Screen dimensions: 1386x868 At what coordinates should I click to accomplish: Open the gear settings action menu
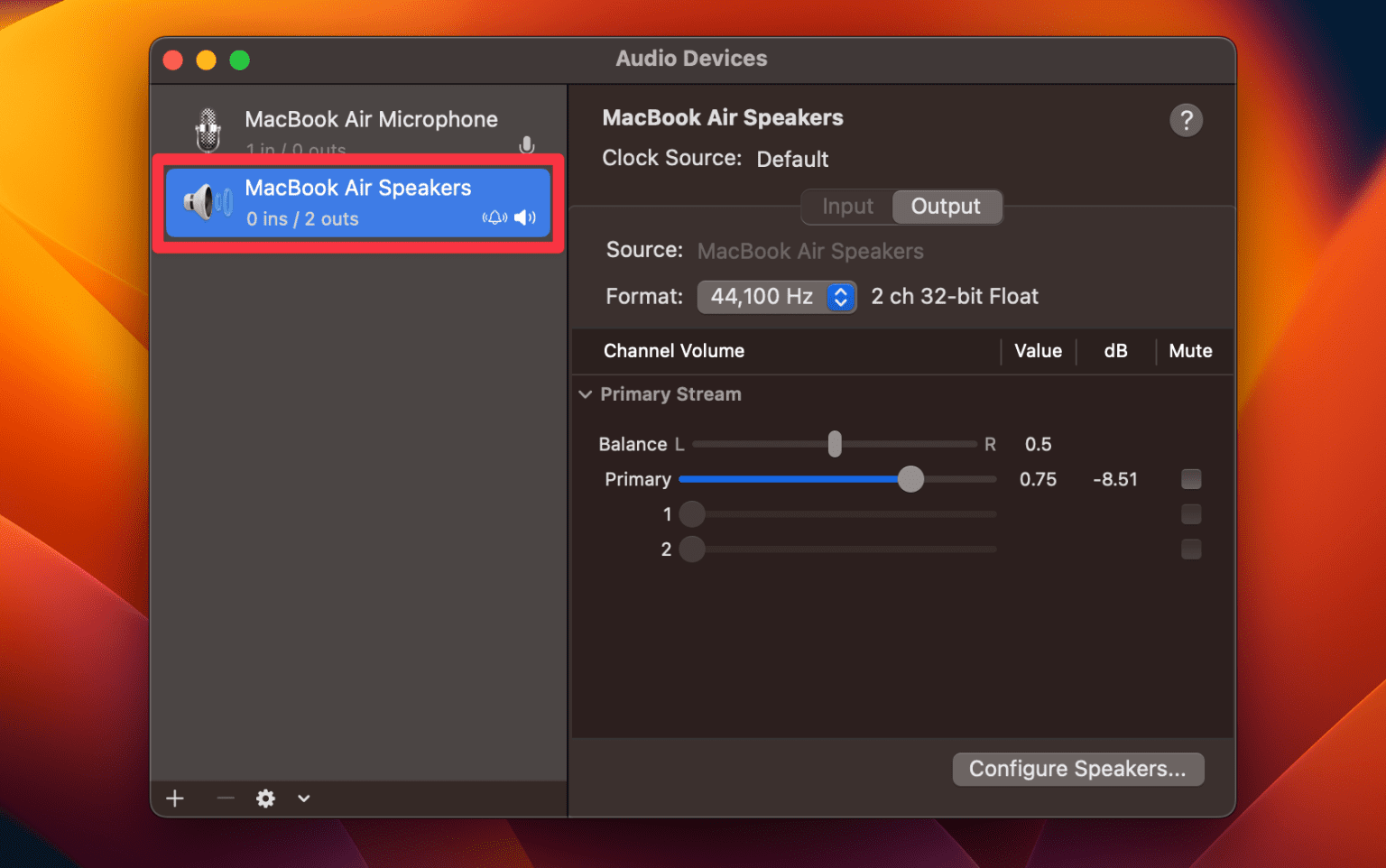coord(265,799)
